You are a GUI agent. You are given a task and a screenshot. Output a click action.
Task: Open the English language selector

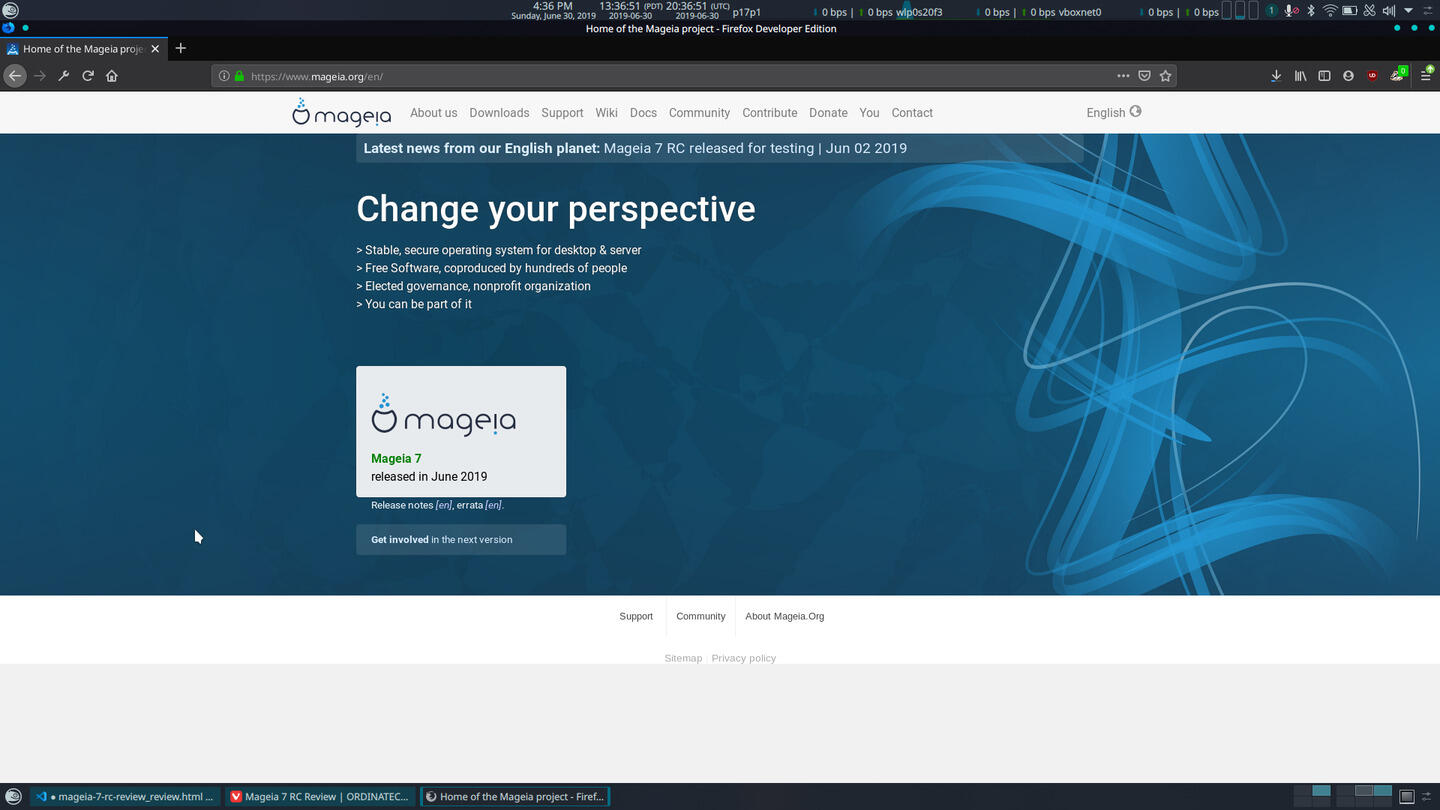1114,112
